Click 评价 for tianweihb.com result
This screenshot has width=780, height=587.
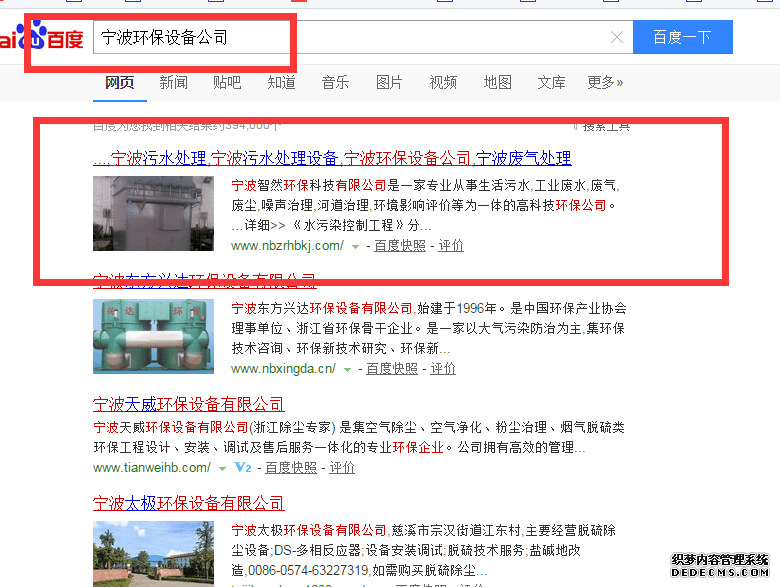click(x=342, y=468)
